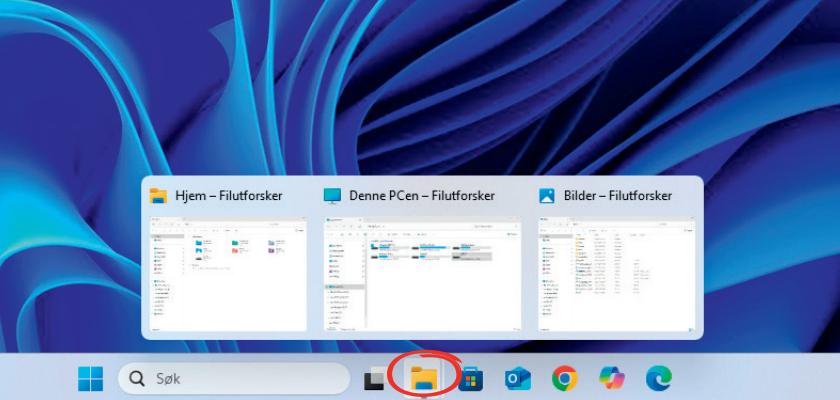Click the 'Bilder – Filutforsker' title text
This screenshot has height=400, width=840.
click(x=617, y=196)
